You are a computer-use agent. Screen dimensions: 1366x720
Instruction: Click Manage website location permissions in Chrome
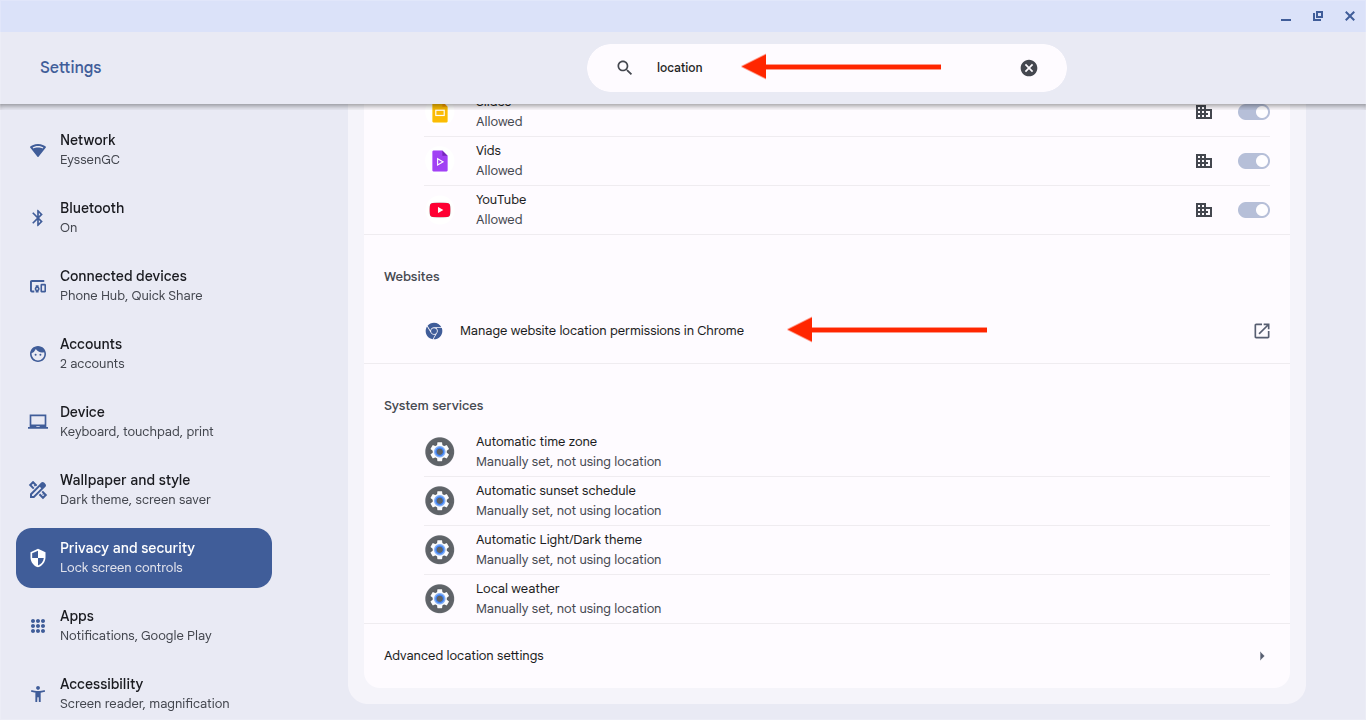(601, 331)
